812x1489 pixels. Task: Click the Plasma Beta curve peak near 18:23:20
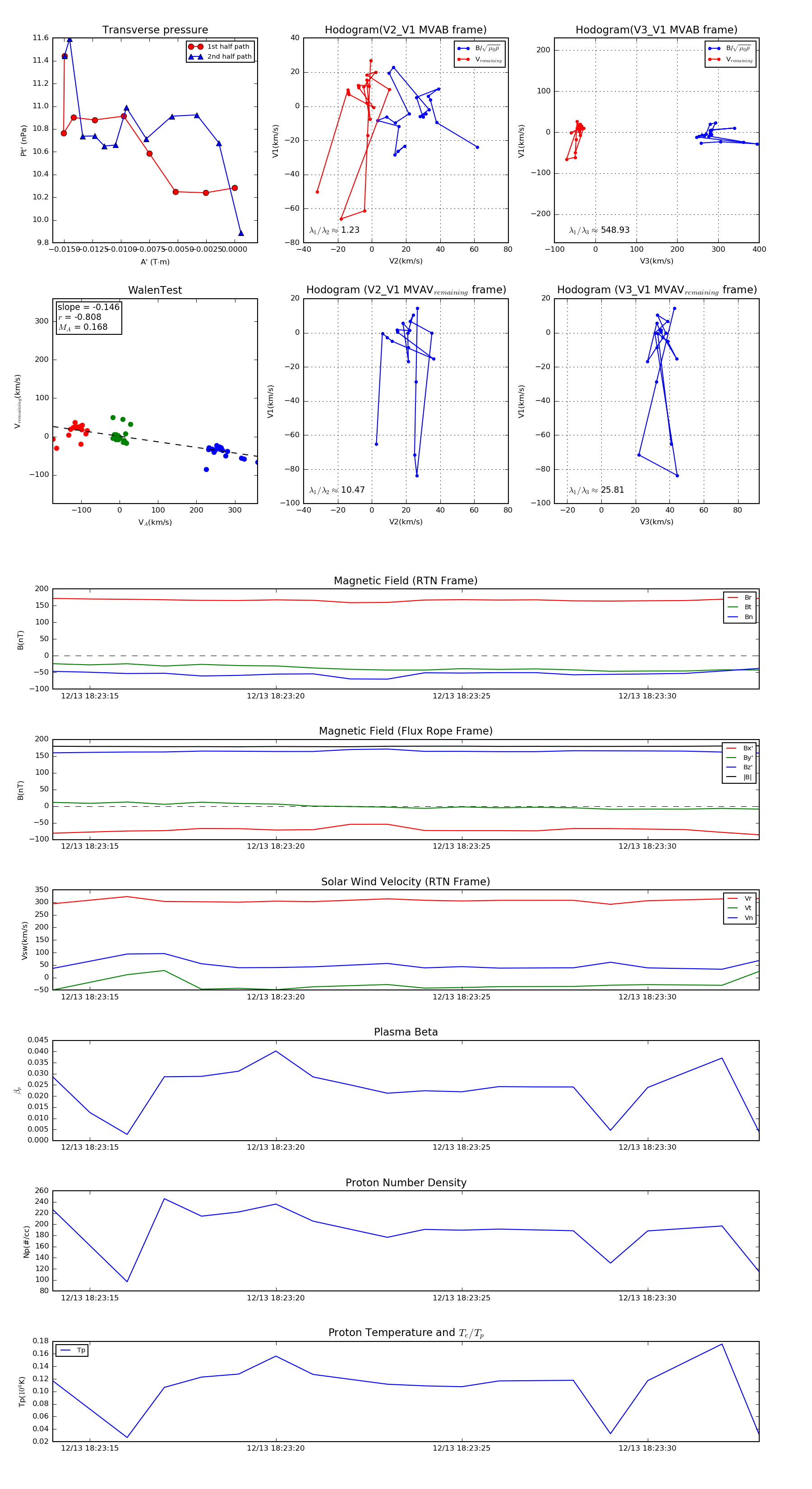click(276, 1051)
